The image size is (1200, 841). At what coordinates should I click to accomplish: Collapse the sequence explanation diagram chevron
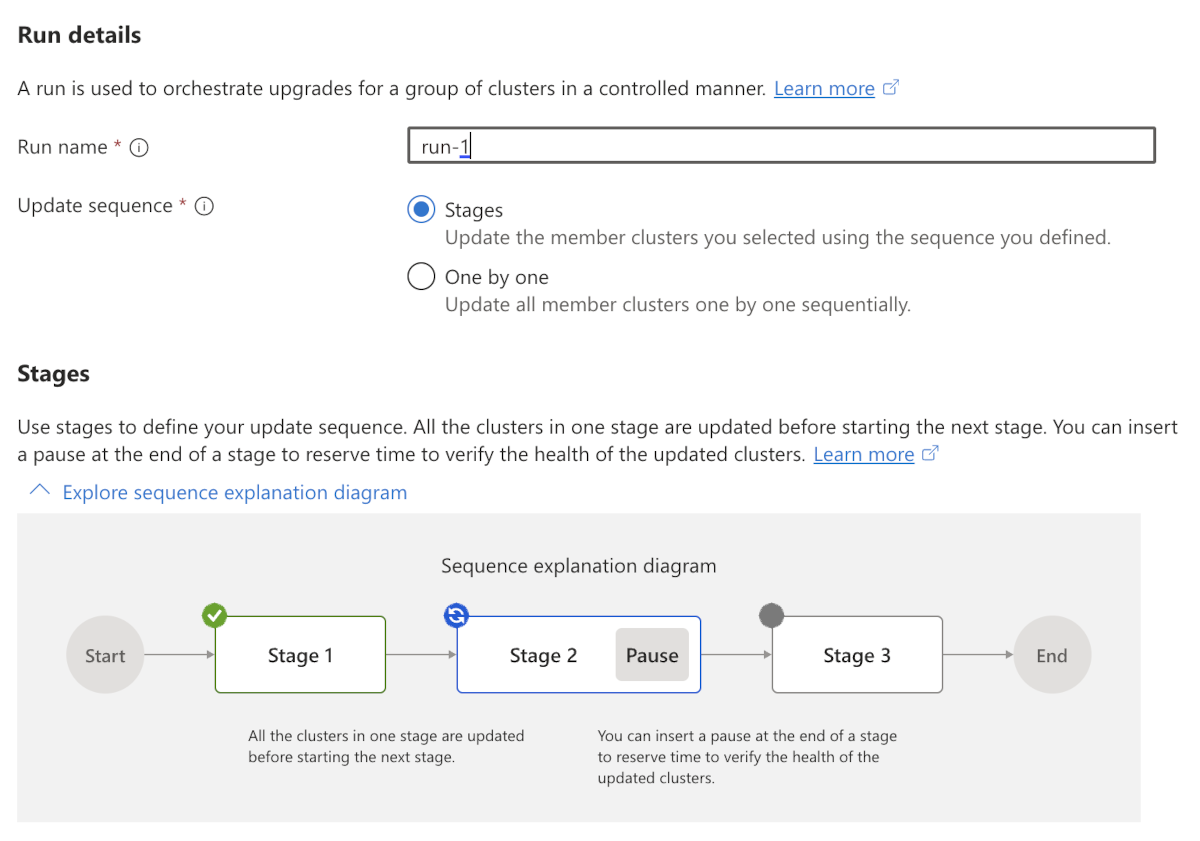tap(39, 492)
